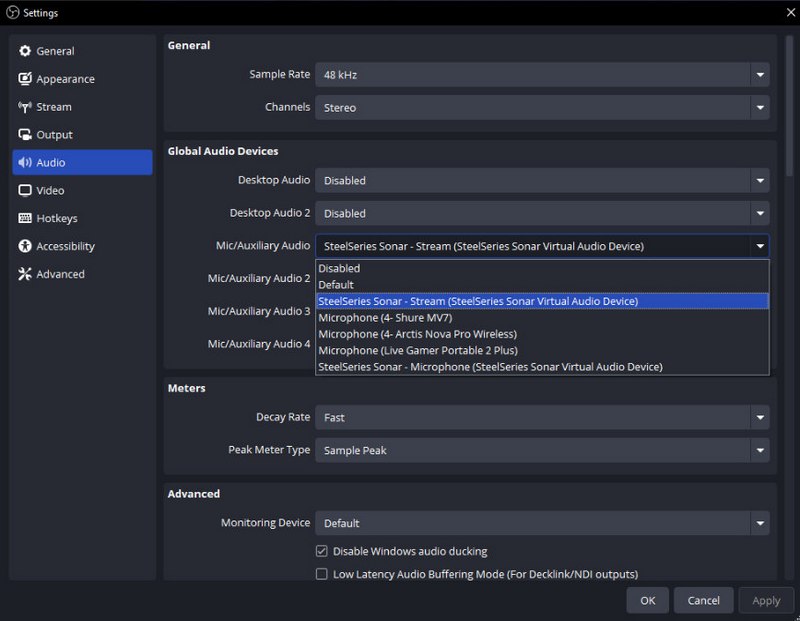This screenshot has width=800, height=621.
Task: Choose Microphone (4- Shure MV7)
Action: coord(542,317)
